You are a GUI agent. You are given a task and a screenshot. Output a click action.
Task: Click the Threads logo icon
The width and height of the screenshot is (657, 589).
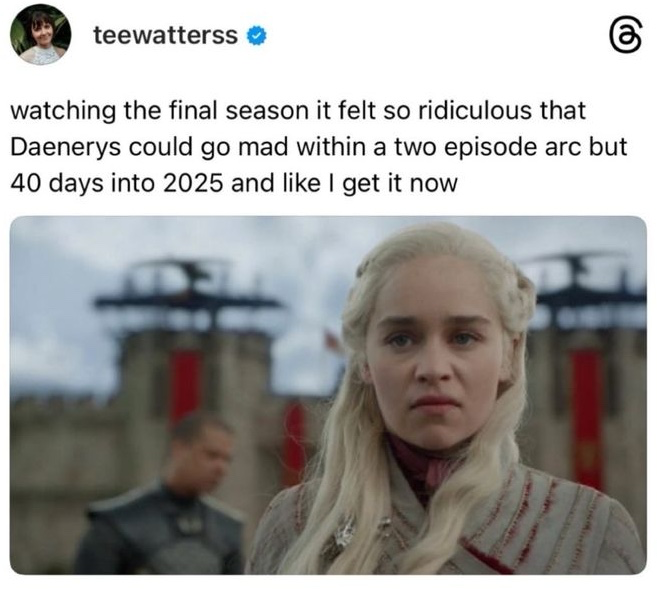[x=625, y=35]
